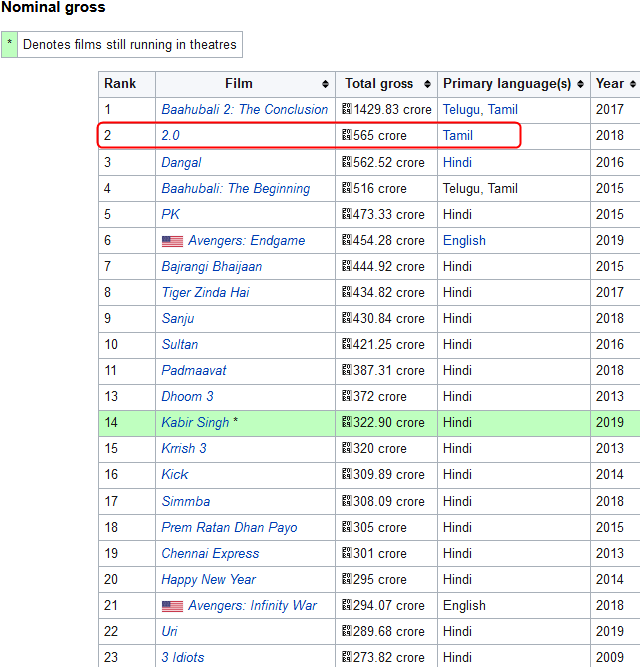Select the 565 crore gross cell
This screenshot has height=667, width=640.
coord(386,136)
